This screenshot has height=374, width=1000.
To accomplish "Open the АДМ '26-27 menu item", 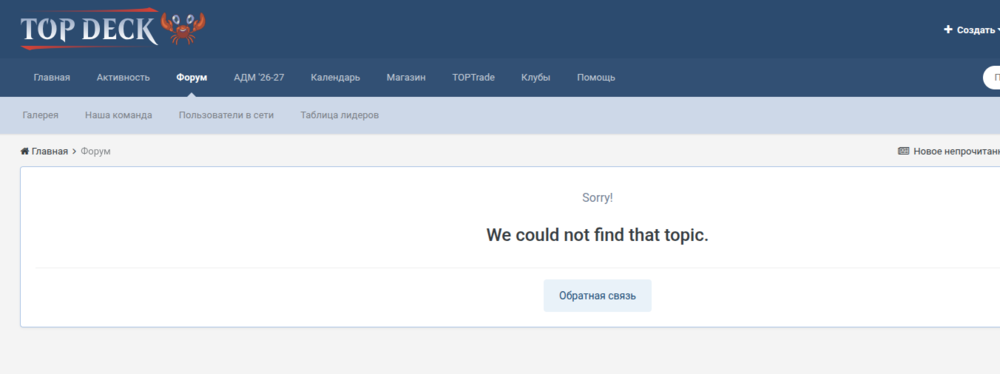I will click(259, 77).
